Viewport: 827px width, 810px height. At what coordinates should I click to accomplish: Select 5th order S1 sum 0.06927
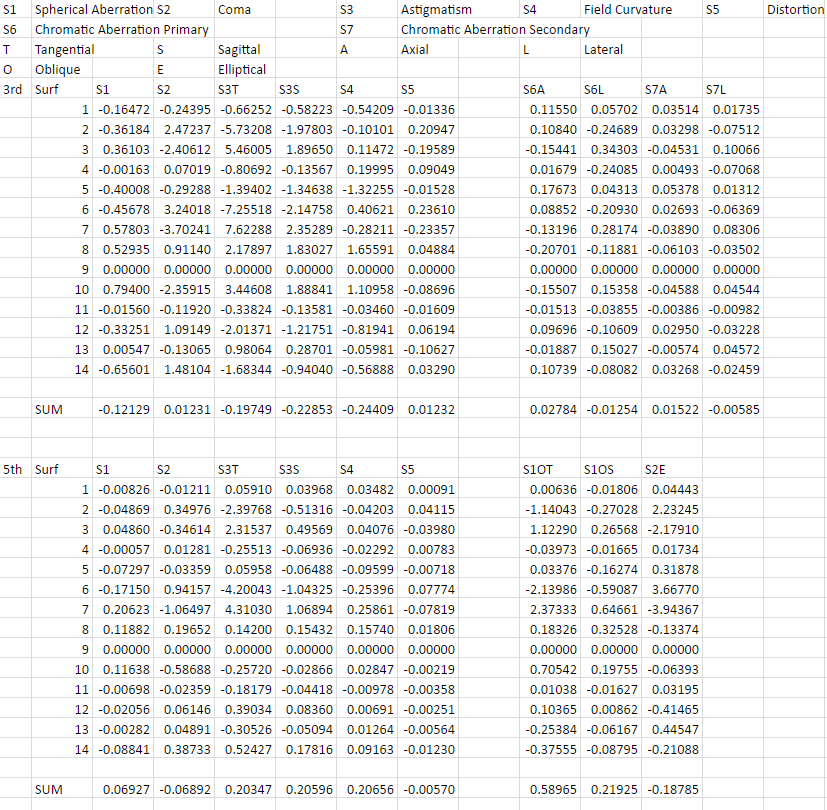(x=123, y=789)
